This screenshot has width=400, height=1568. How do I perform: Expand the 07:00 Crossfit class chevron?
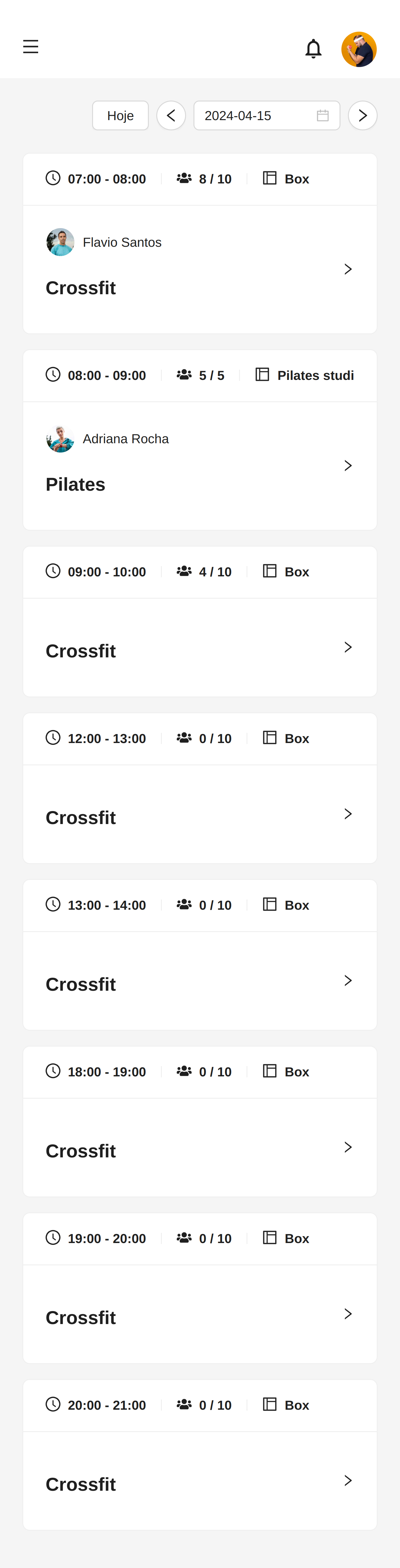pos(348,269)
